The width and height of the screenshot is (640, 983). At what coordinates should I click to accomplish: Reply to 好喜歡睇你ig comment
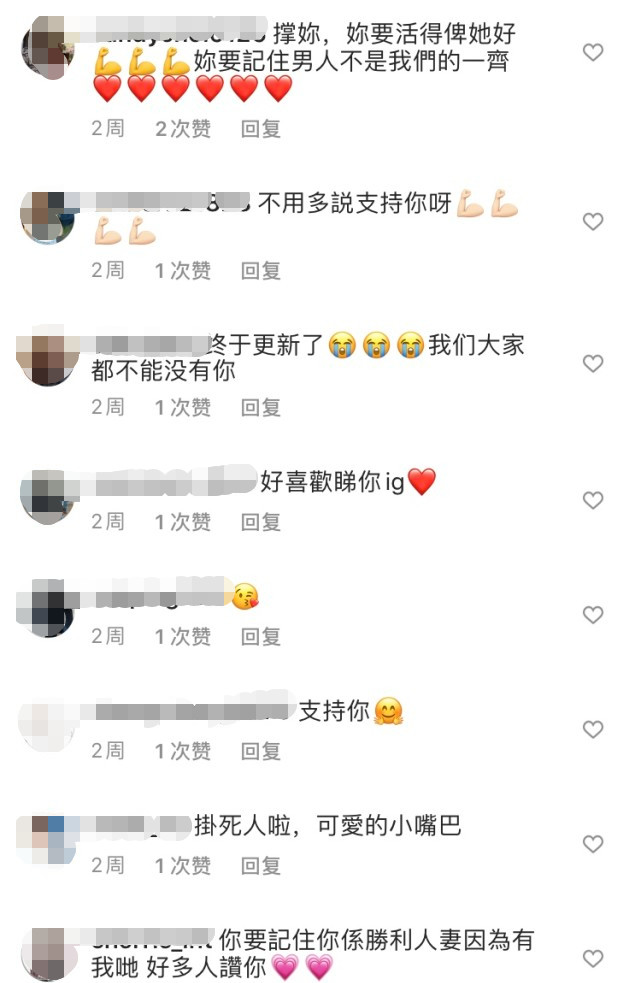click(x=261, y=522)
